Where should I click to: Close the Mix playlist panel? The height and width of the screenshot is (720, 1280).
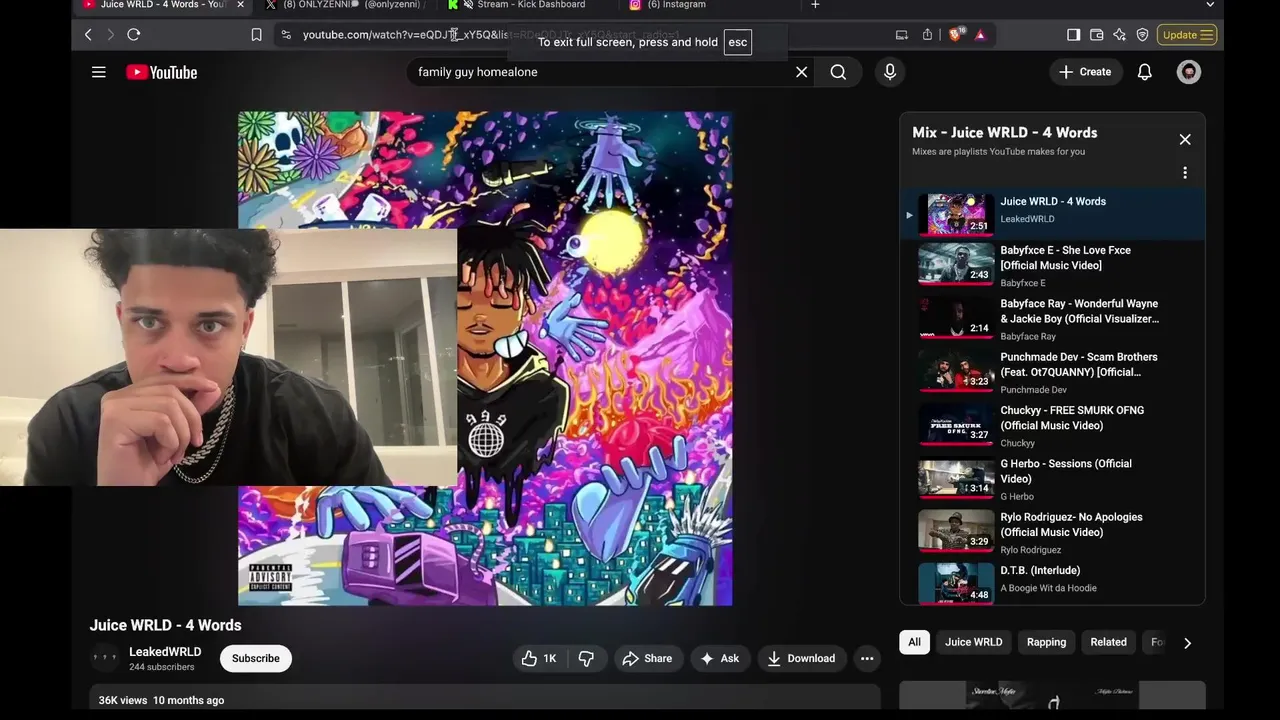[1185, 140]
